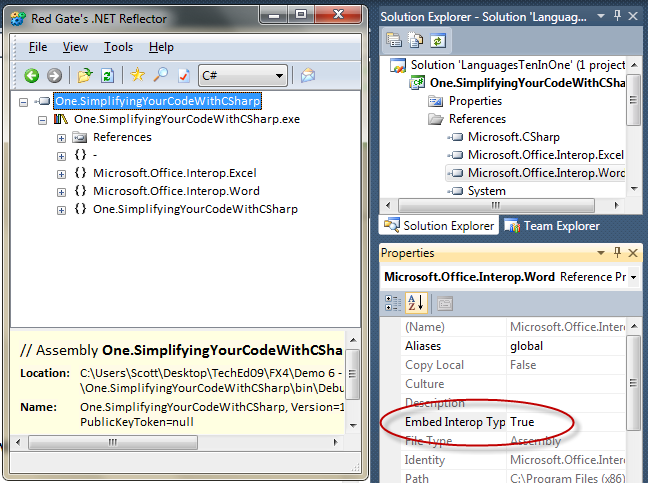Maximize the .NET Reflector window

pos(301,15)
